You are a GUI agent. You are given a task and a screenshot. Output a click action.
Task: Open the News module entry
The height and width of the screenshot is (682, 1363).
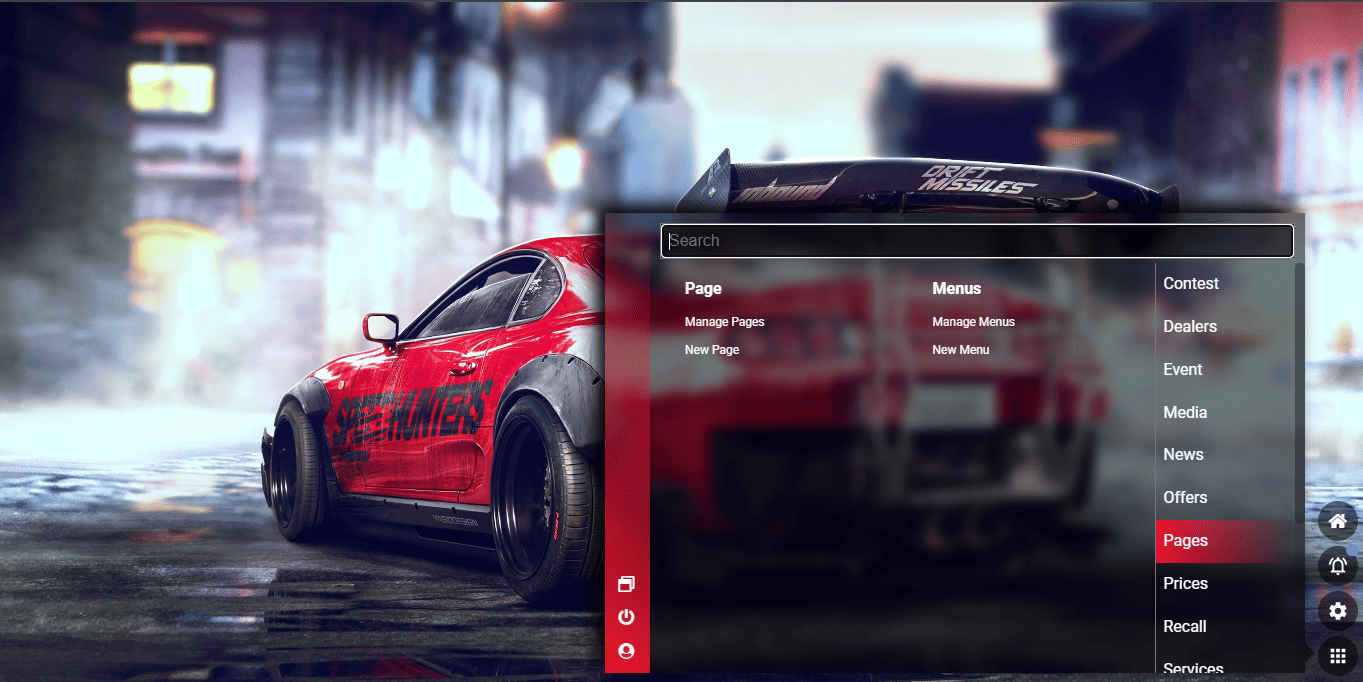[x=1183, y=455]
